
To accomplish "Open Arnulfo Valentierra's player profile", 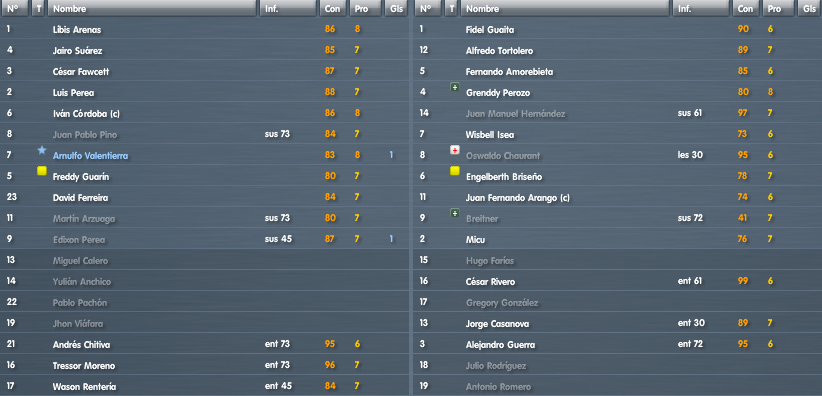I will 90,156.
